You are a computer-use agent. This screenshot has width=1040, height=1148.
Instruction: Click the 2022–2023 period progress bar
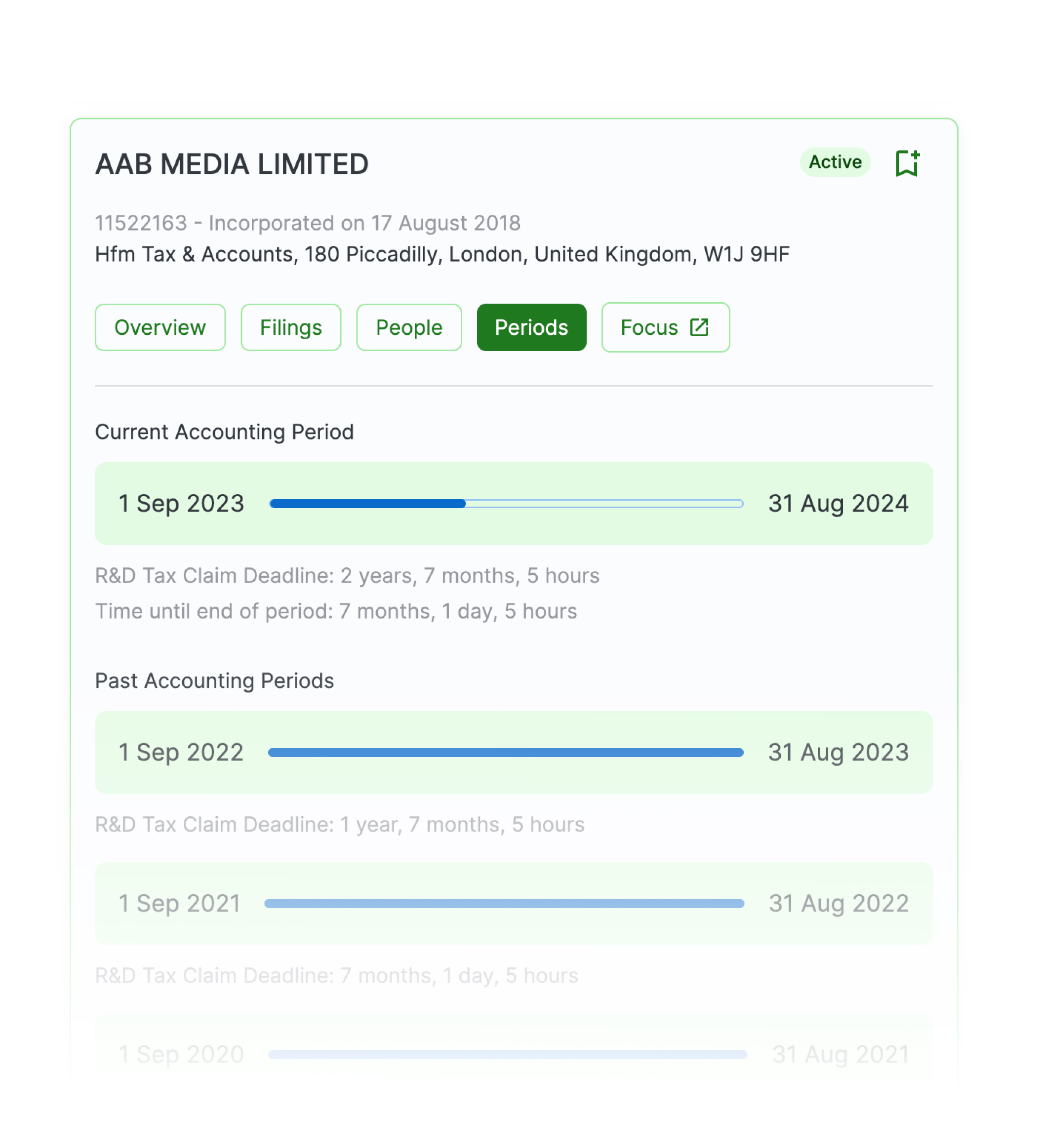(x=506, y=752)
